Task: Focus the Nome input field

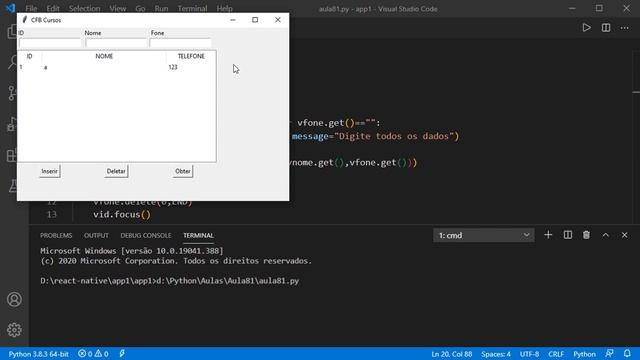Action: coord(116,42)
